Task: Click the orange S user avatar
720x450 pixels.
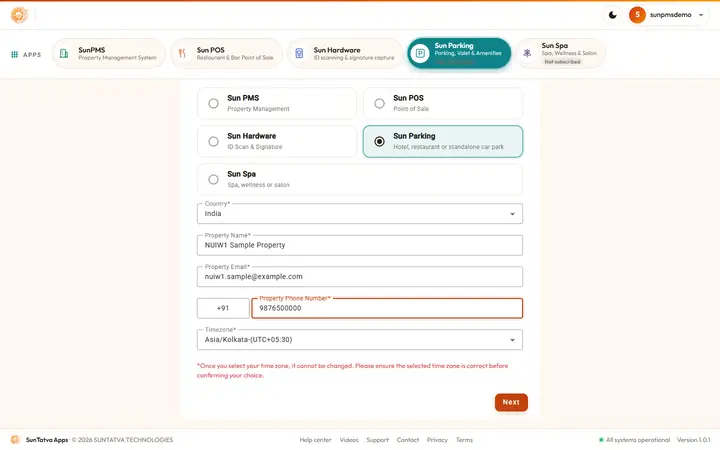Action: tap(637, 15)
